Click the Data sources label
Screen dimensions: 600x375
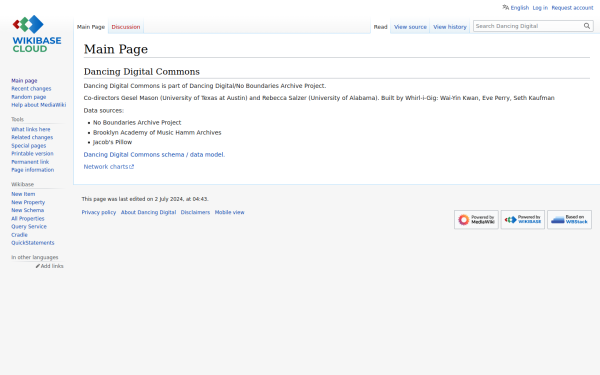pyautogui.click(x=104, y=111)
